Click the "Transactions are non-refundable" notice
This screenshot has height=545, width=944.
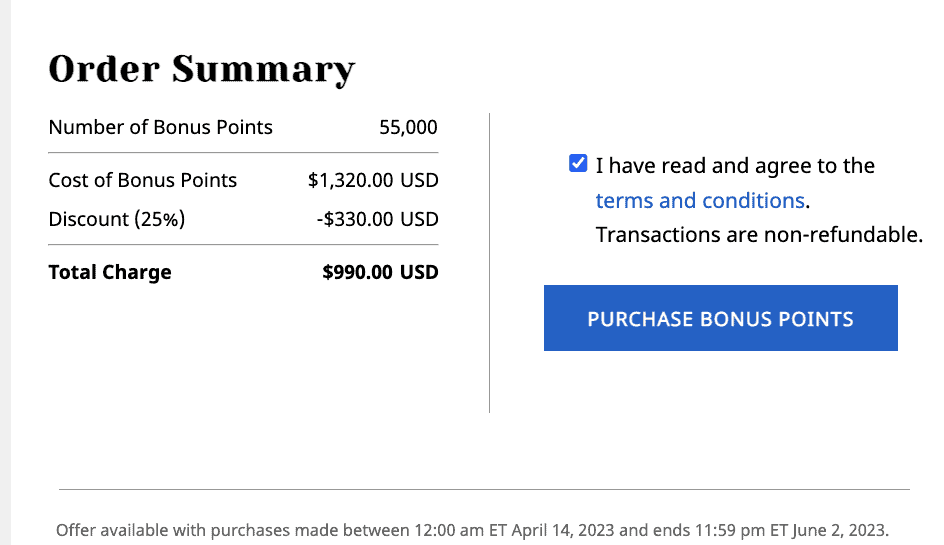click(x=758, y=235)
